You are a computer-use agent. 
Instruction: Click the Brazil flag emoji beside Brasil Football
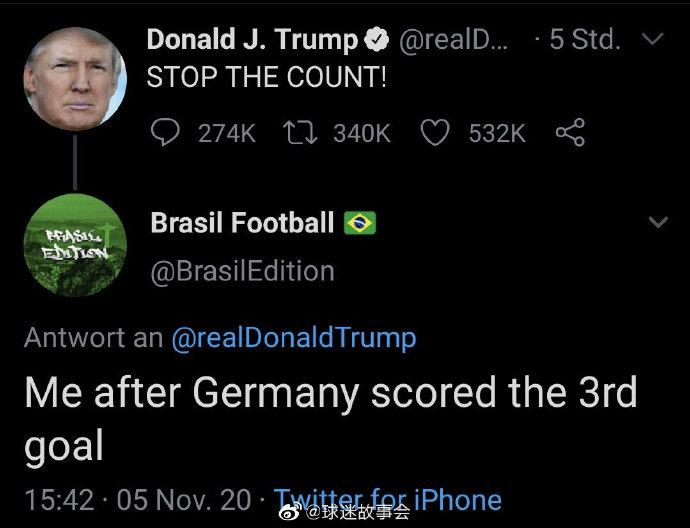pos(360,223)
